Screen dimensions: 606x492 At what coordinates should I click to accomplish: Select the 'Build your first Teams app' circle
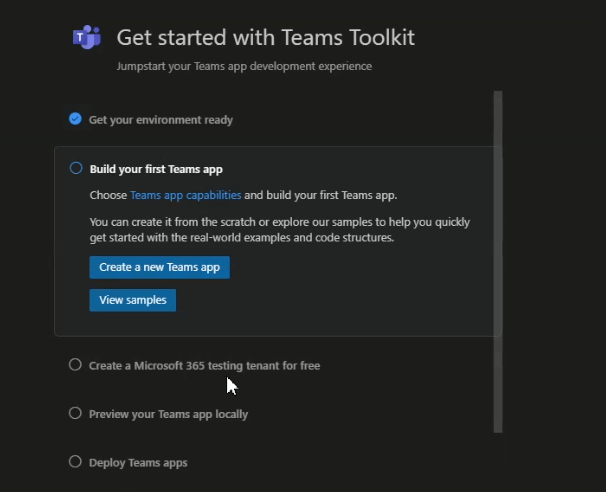pos(76,169)
